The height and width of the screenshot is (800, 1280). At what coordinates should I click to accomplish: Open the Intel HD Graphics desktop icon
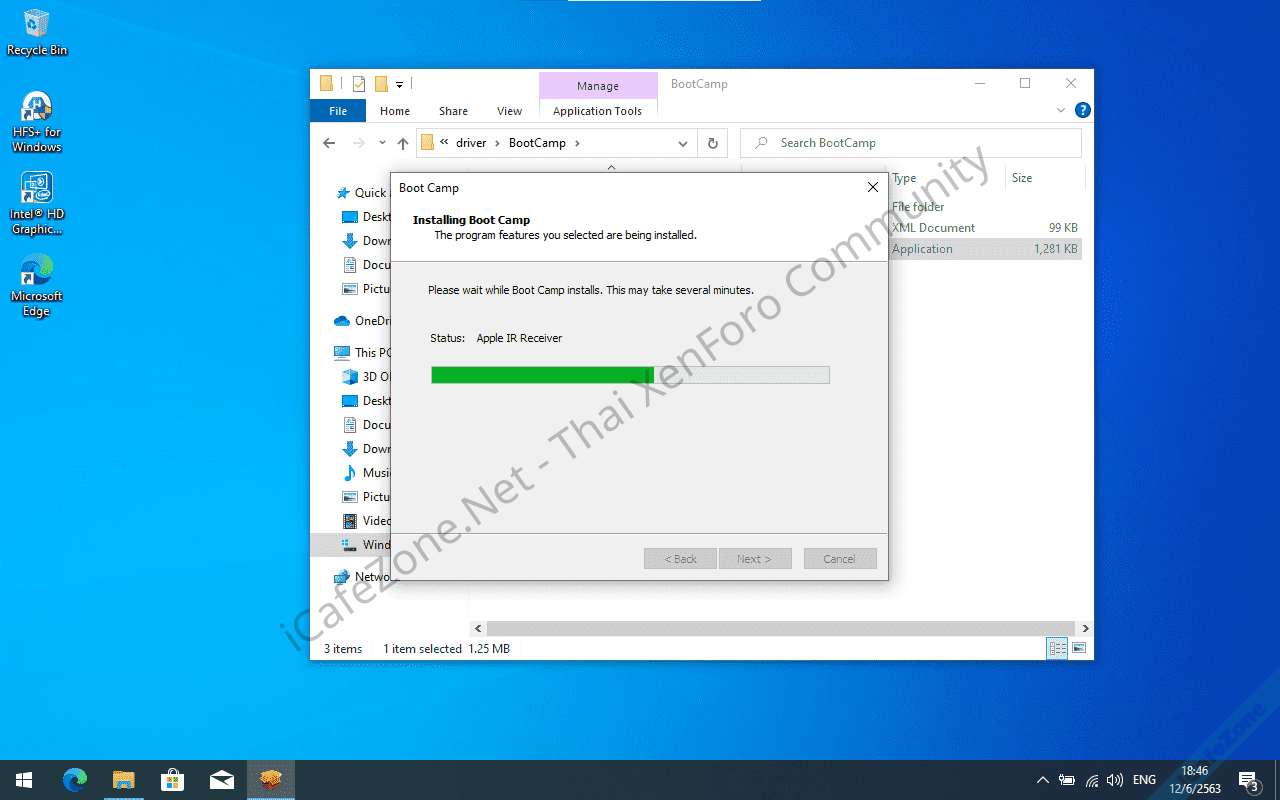37,203
